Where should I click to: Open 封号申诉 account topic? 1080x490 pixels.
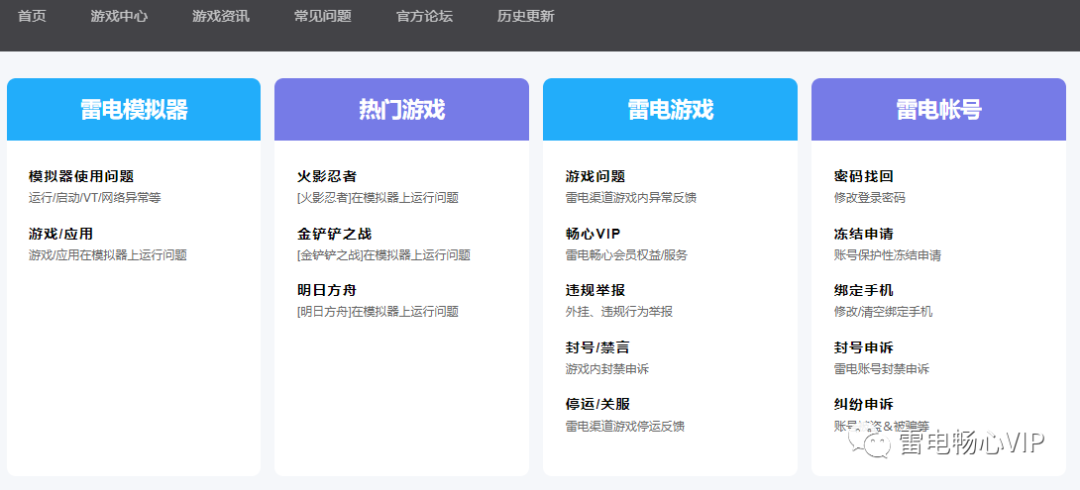pyautogui.click(x=864, y=347)
